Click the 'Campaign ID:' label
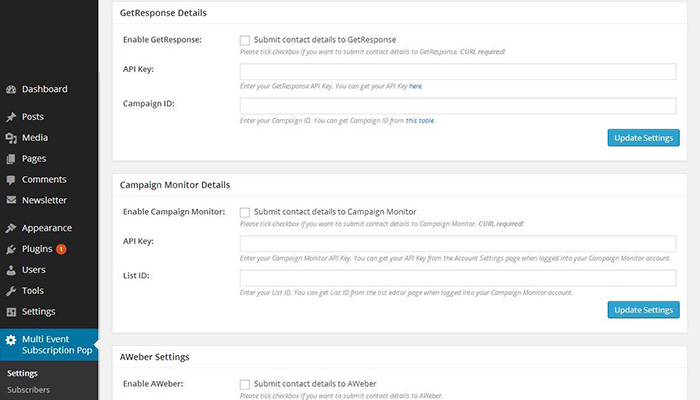Viewport: 700px width, 400px height. coord(149,104)
